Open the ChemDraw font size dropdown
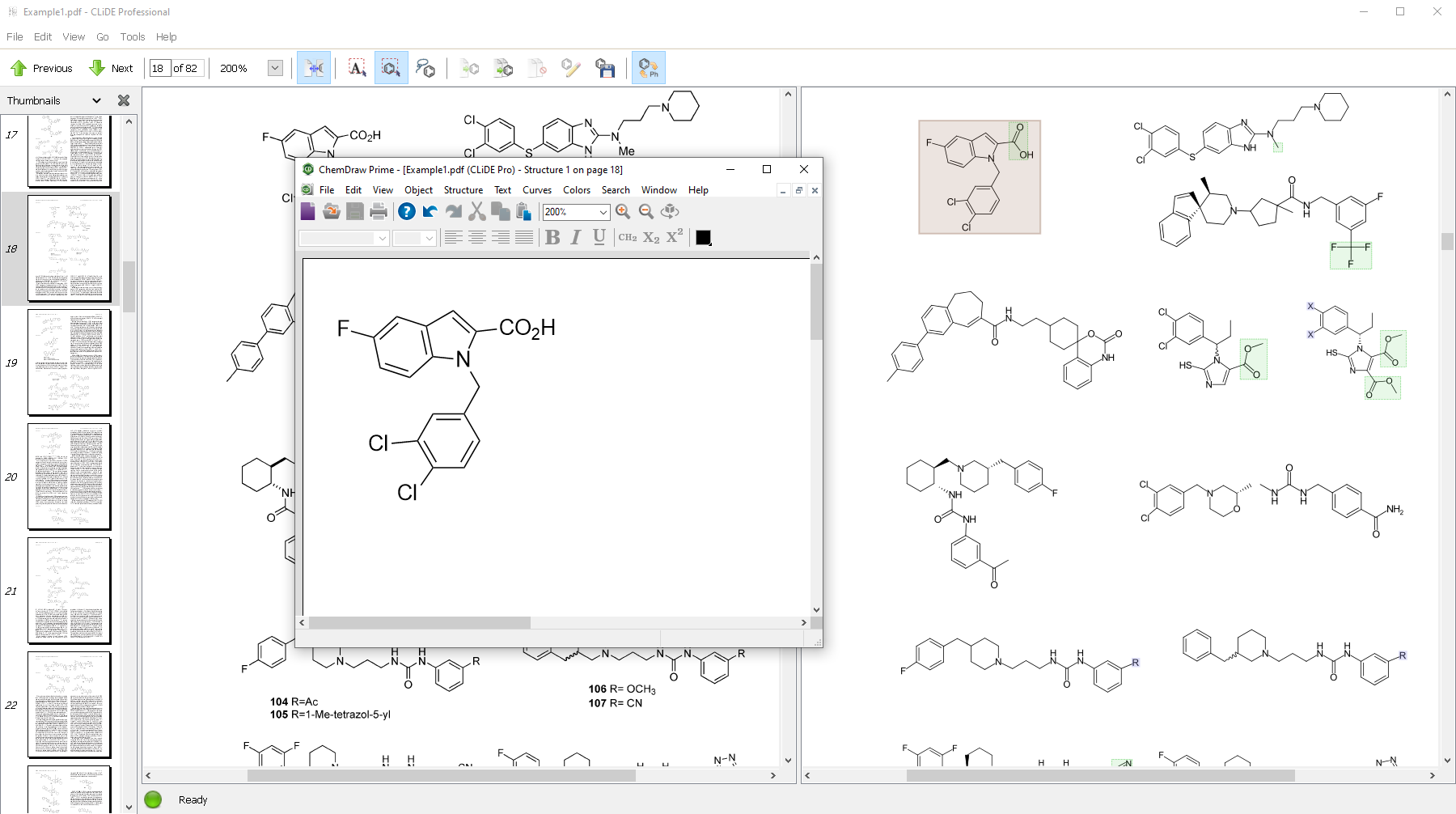The width and height of the screenshot is (1456, 814). point(429,238)
